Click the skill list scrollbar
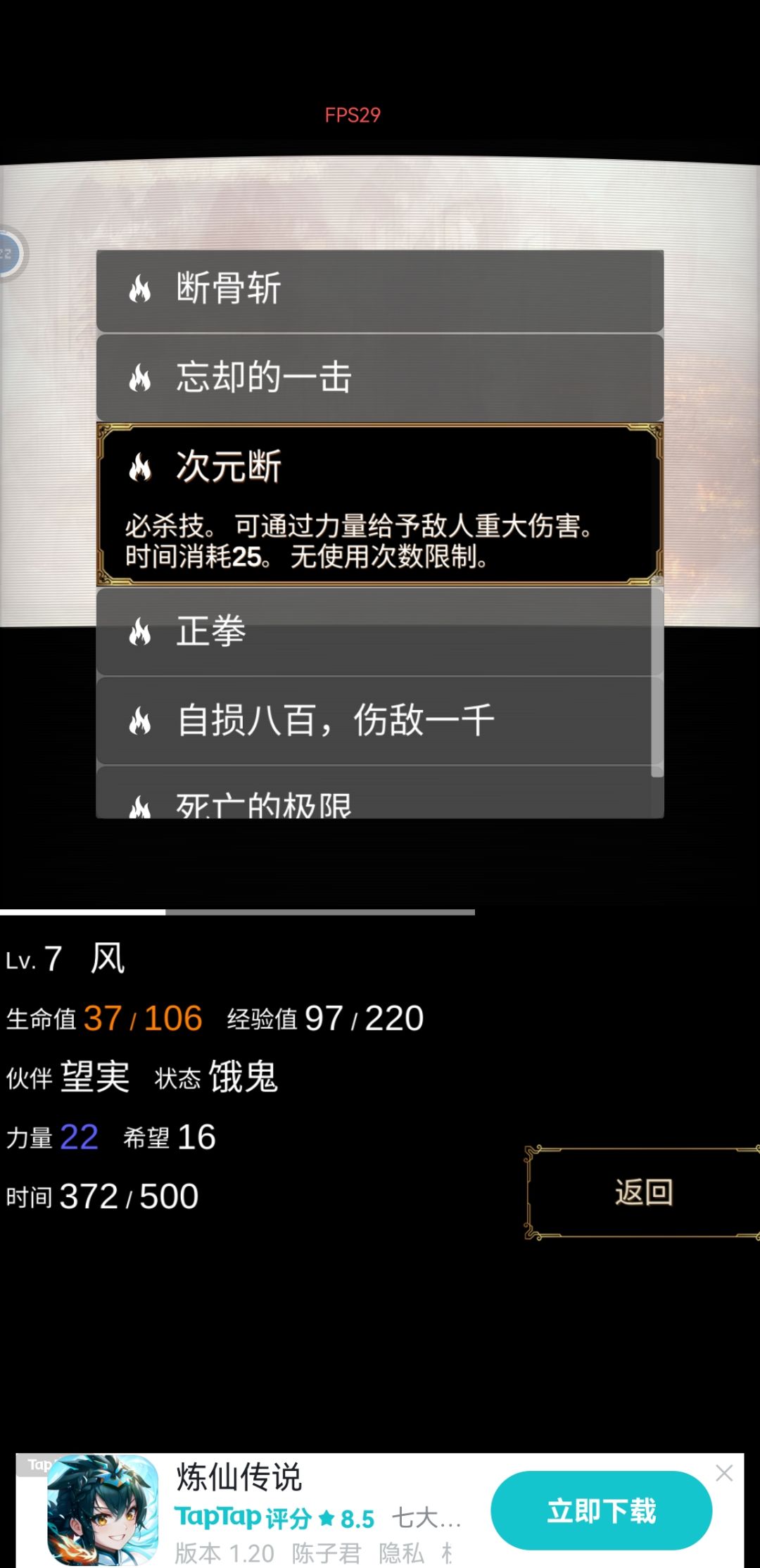Screen dimensions: 760x1568 (x=657, y=681)
